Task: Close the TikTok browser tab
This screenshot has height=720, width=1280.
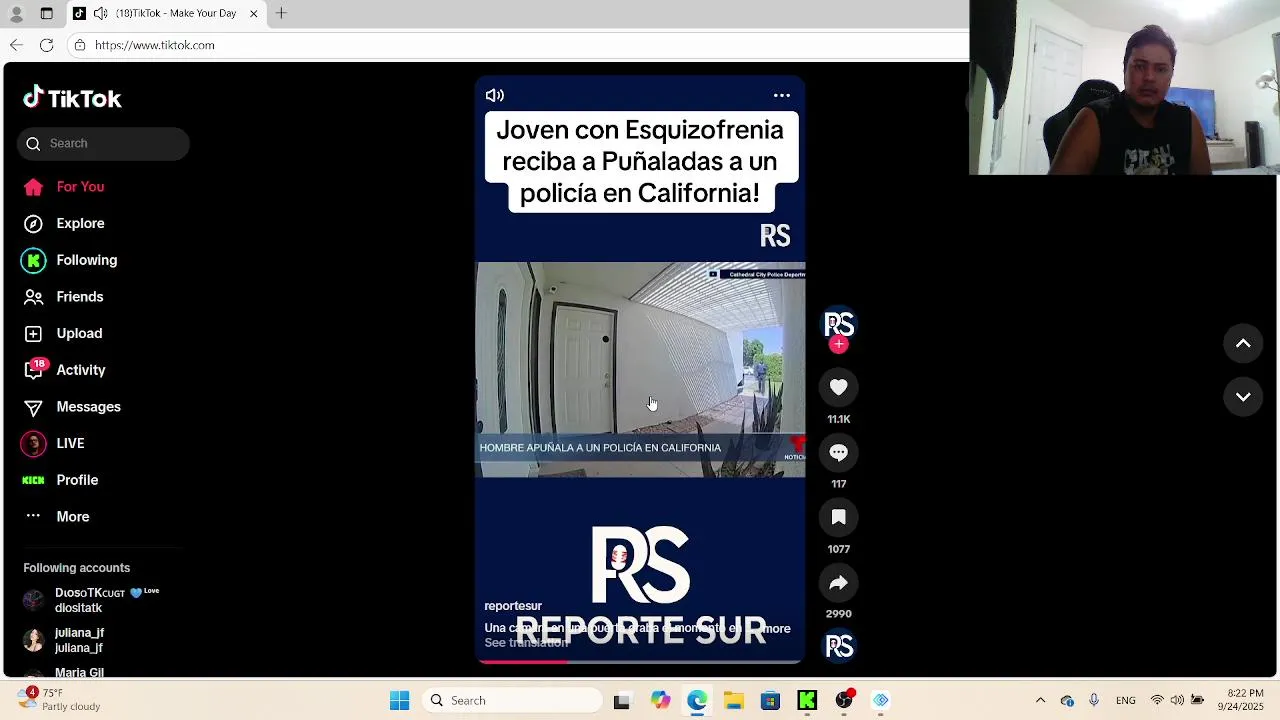Action: (x=254, y=13)
